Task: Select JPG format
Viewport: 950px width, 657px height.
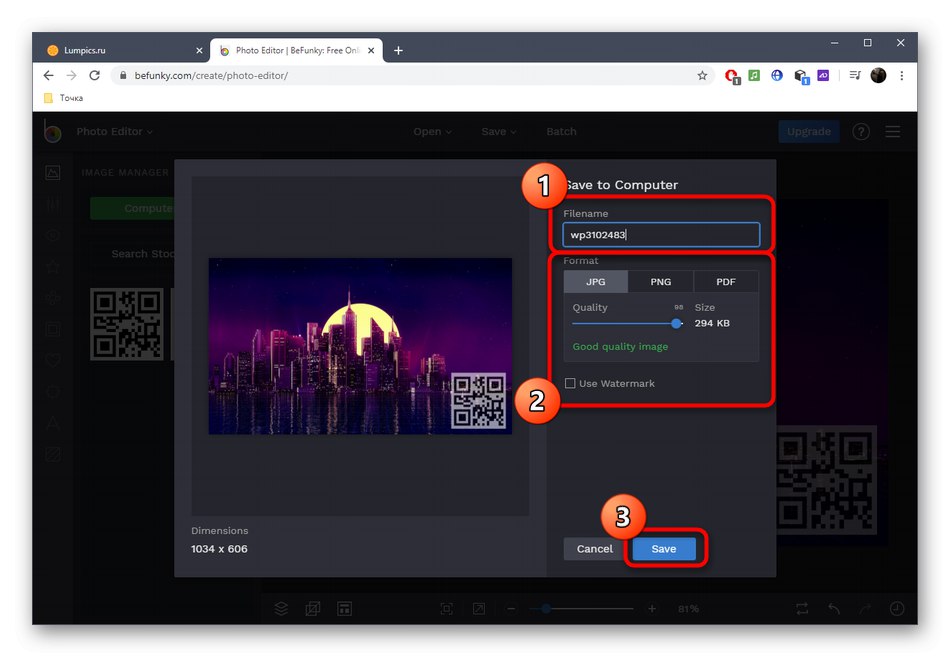Action: tap(596, 282)
